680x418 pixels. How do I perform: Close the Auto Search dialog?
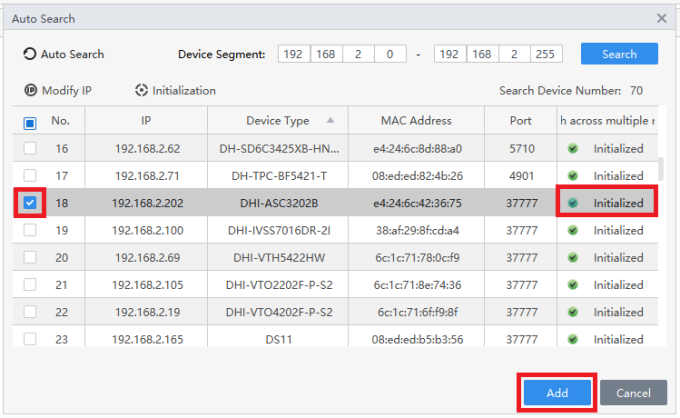pos(661,18)
